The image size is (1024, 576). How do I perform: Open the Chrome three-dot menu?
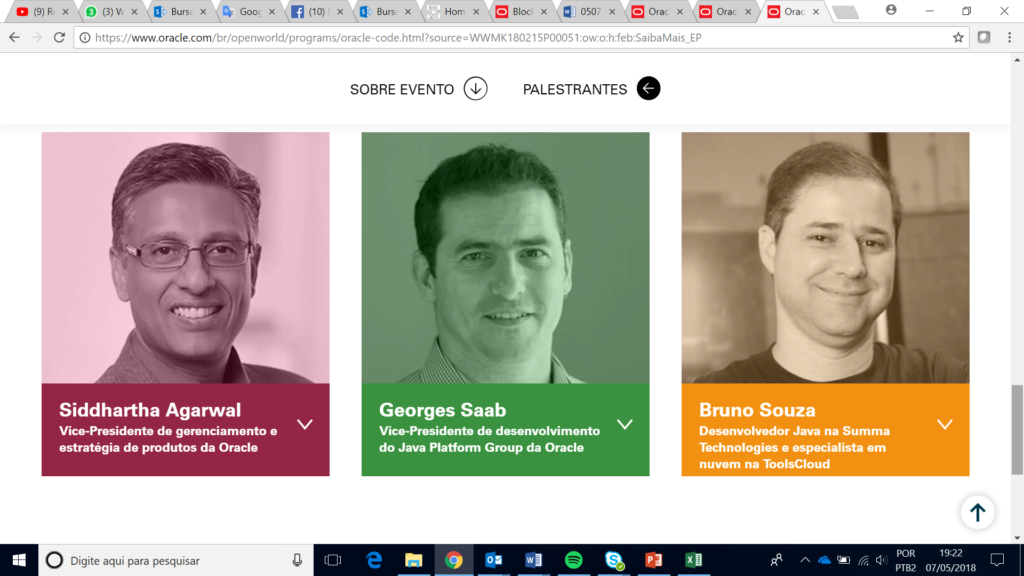point(1009,38)
